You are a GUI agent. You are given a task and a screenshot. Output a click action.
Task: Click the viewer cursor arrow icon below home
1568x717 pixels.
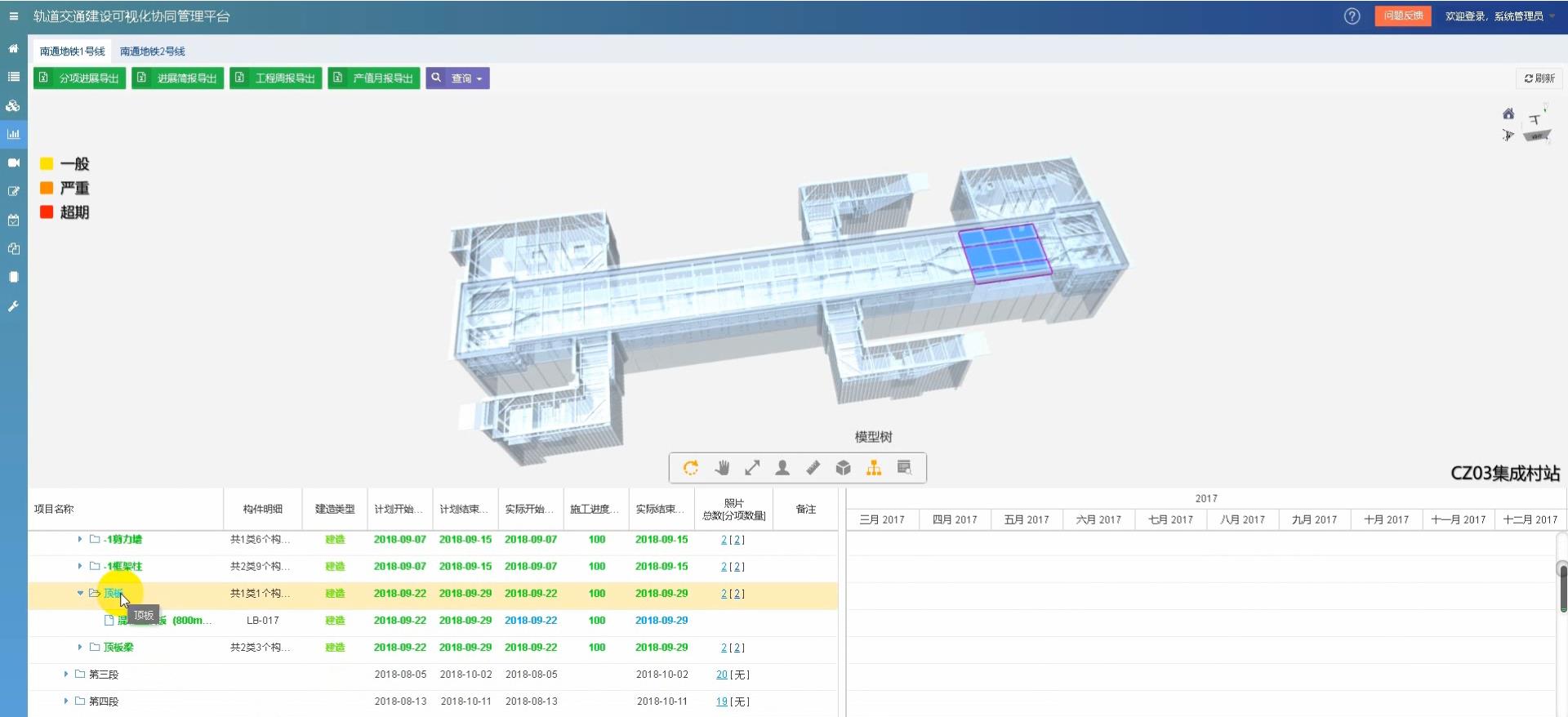coord(1508,135)
